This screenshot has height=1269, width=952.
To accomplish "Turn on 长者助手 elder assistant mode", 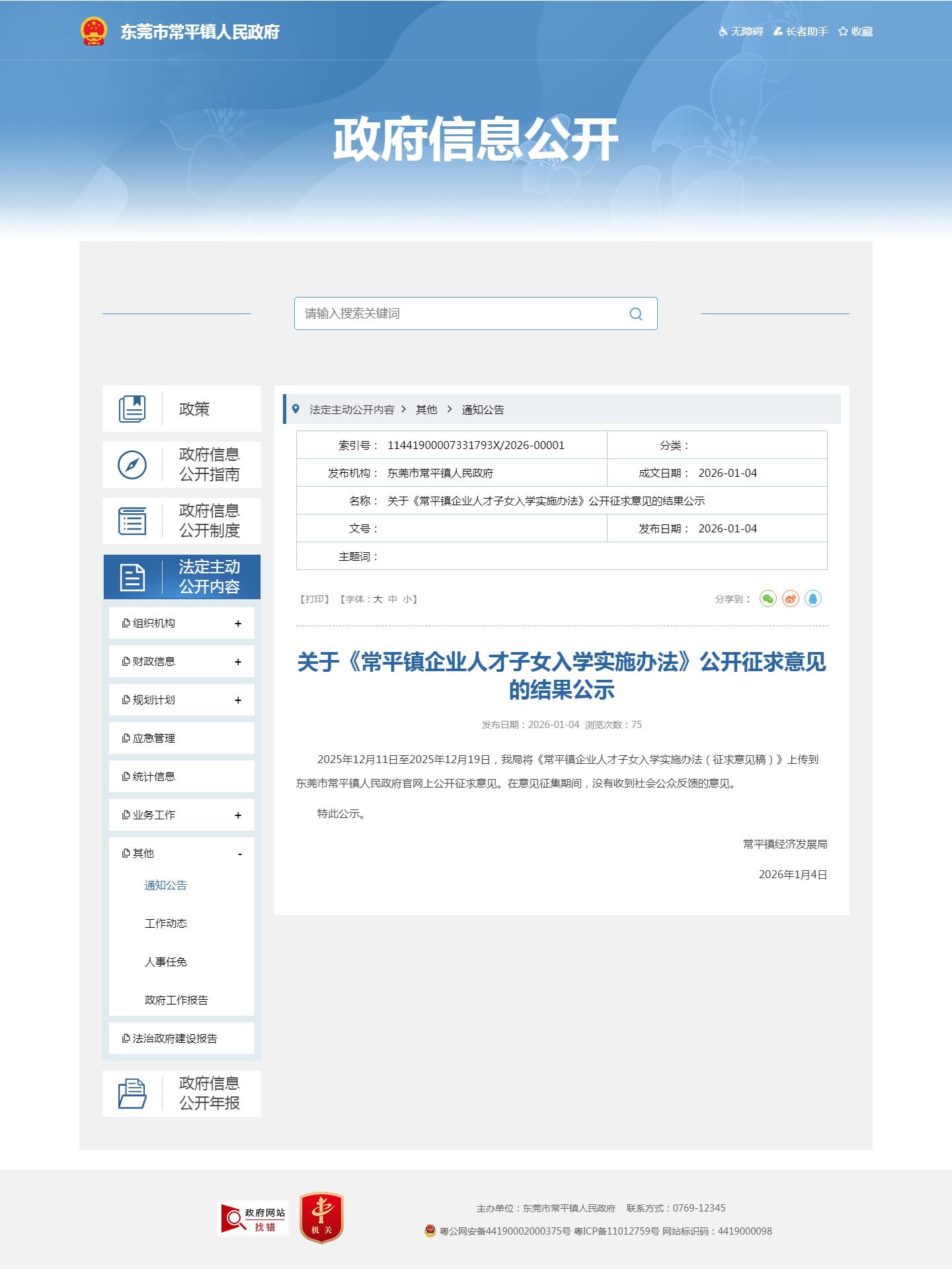I will (x=801, y=32).
